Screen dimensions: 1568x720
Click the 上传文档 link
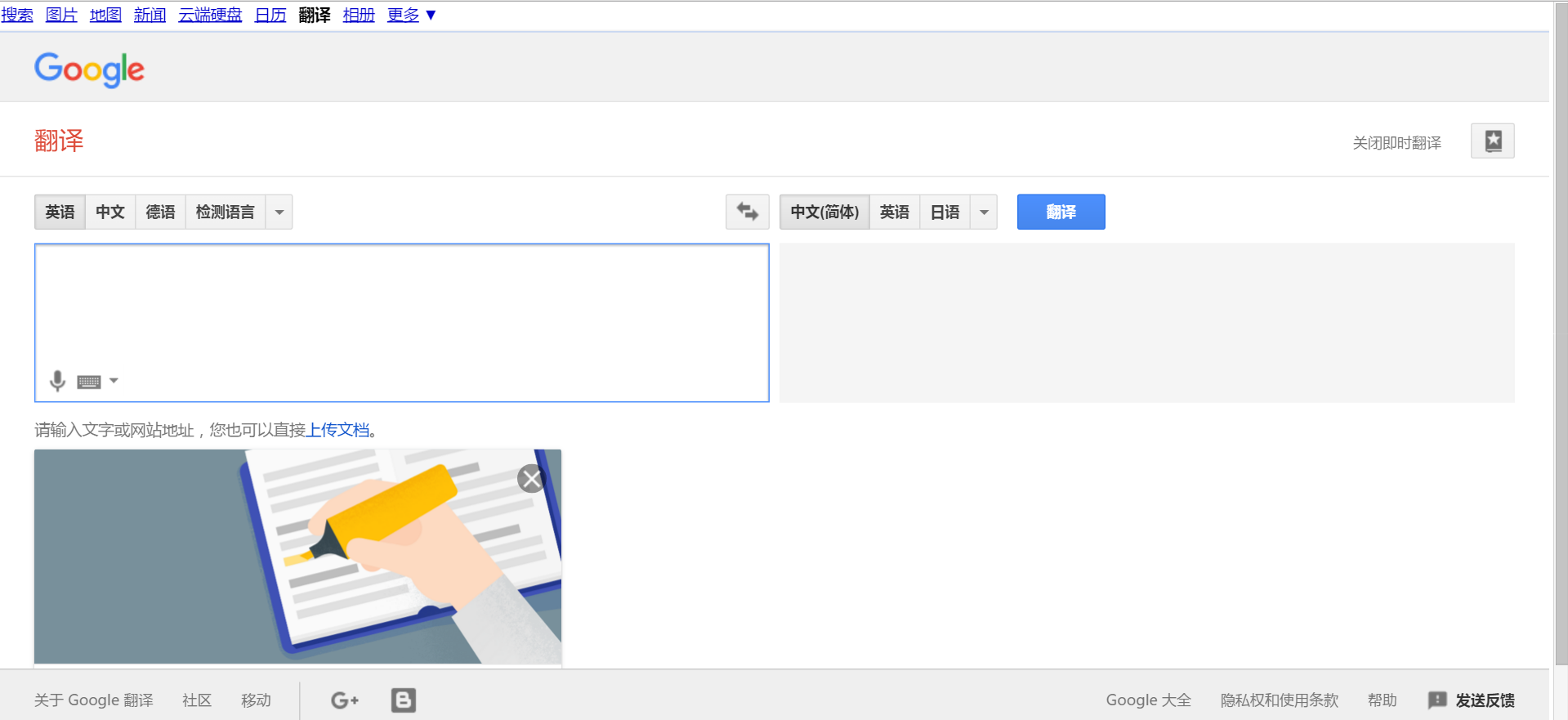coord(337,430)
